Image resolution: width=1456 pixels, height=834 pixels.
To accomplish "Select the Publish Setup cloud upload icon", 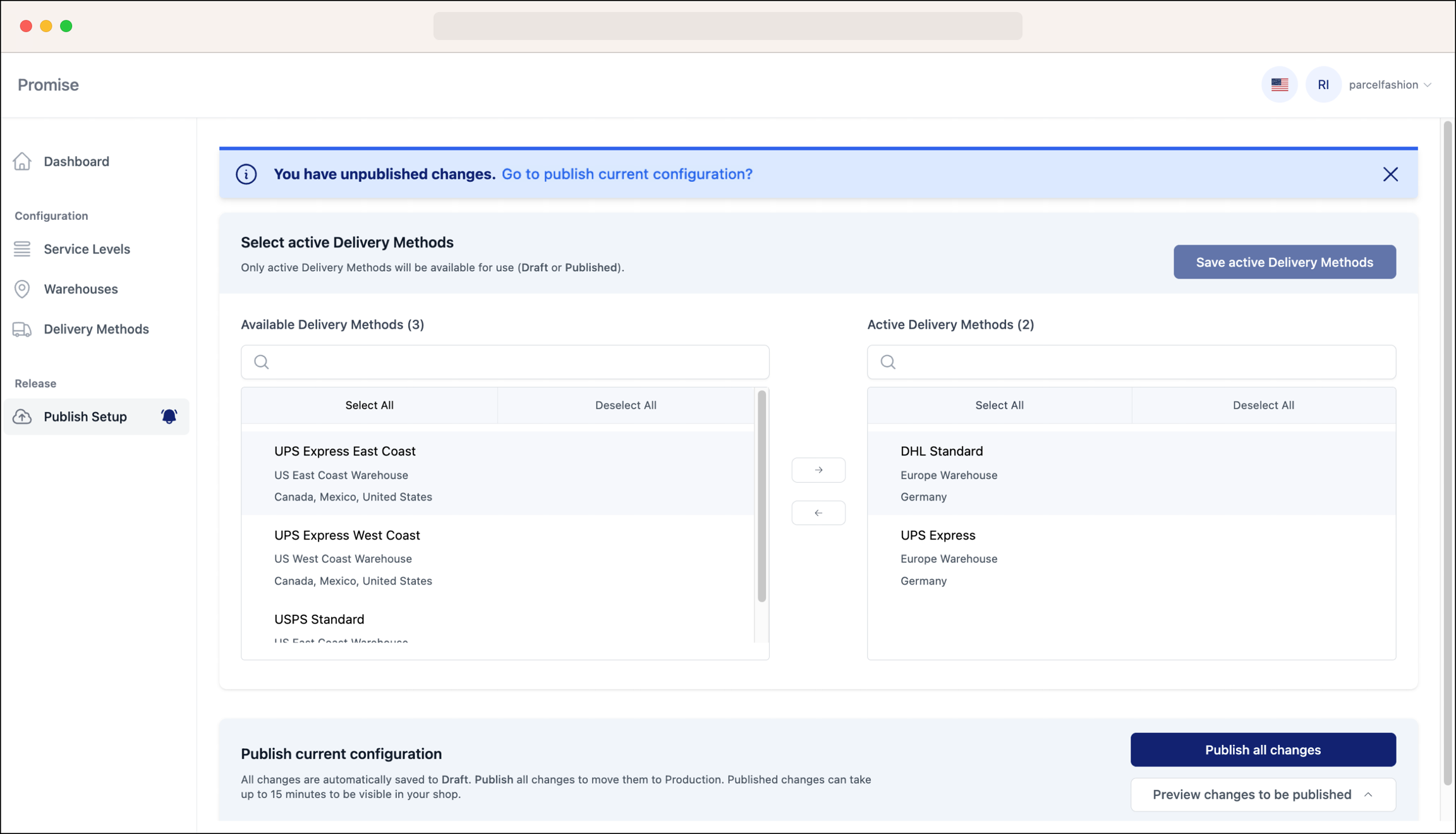I will (22, 416).
